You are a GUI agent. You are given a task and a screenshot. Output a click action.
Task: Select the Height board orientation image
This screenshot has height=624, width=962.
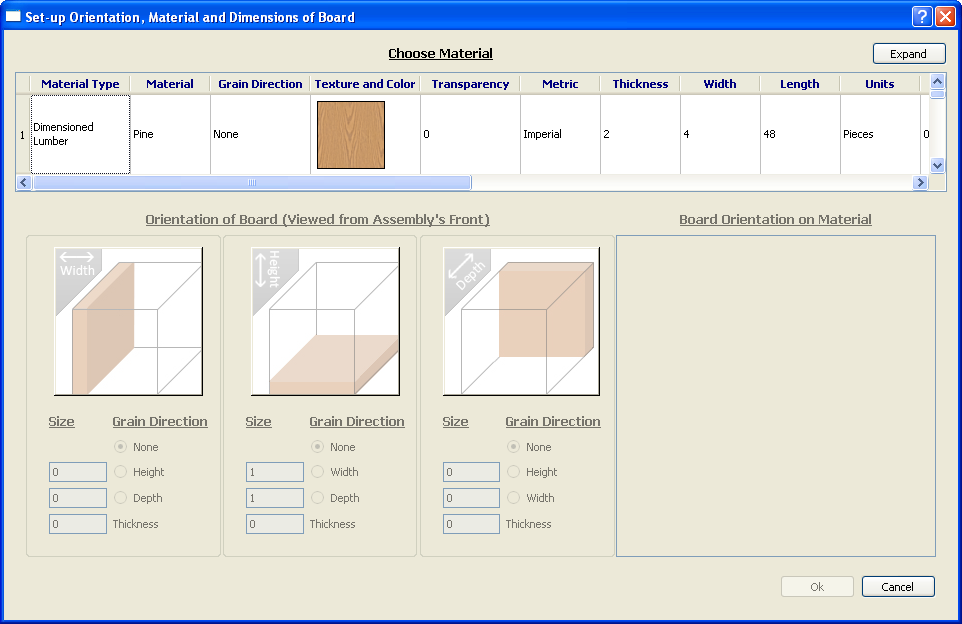[325, 321]
